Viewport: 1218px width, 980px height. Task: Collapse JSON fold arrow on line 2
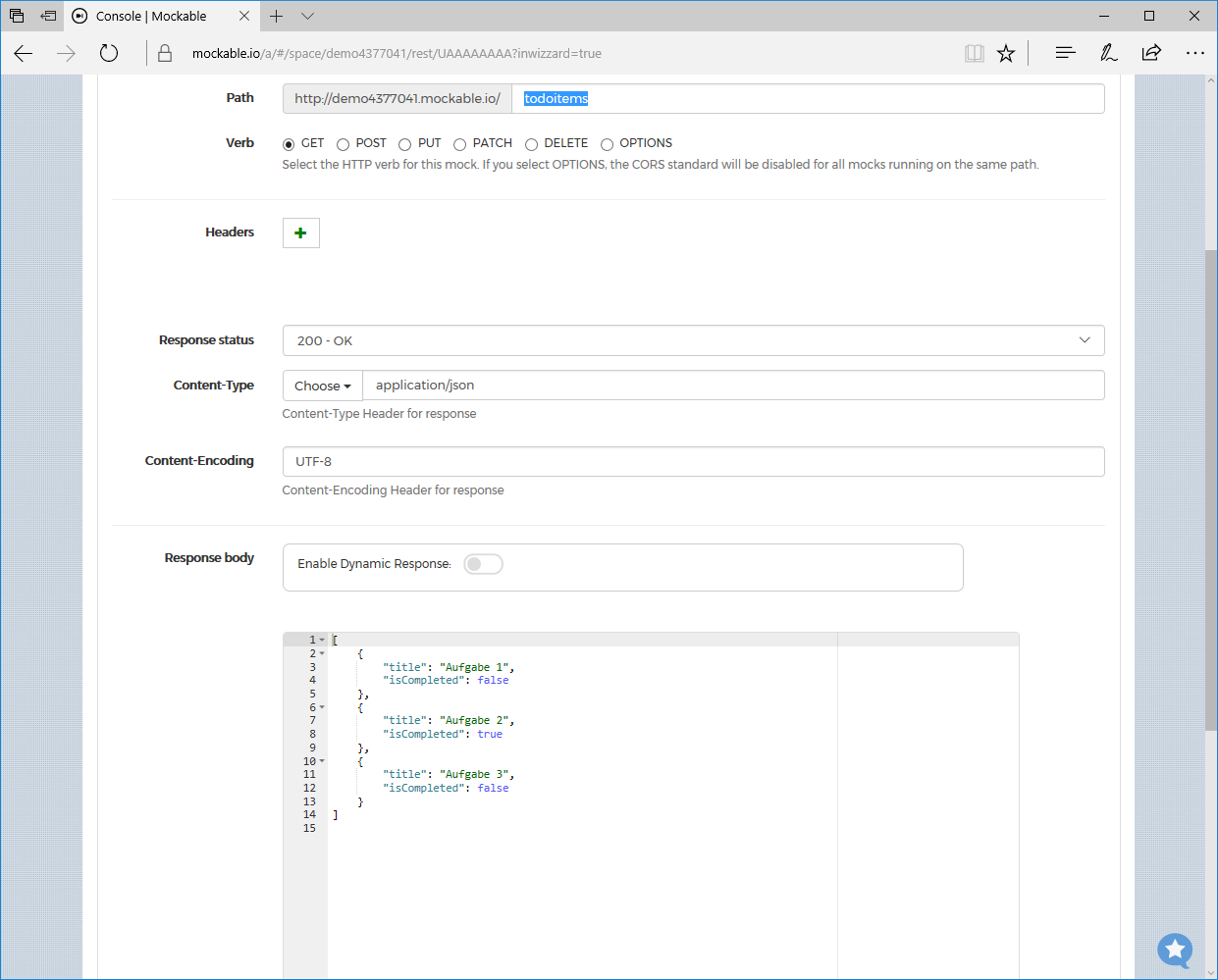point(322,653)
